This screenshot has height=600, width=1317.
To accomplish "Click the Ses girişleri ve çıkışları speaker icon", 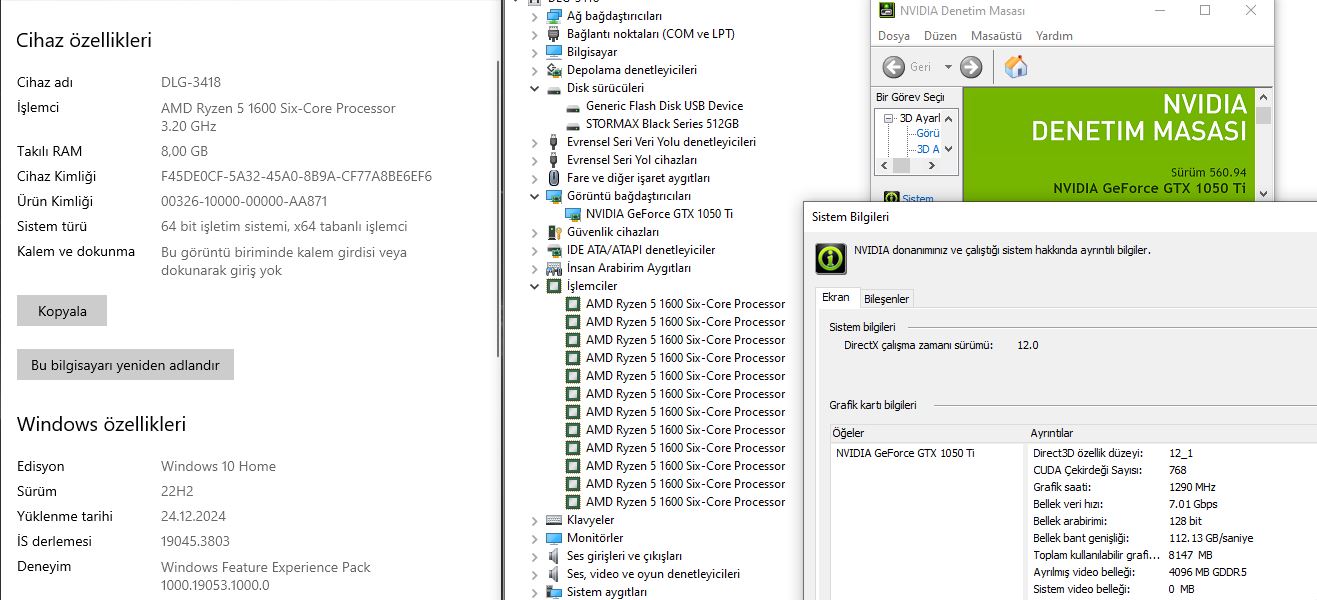I will point(554,556).
